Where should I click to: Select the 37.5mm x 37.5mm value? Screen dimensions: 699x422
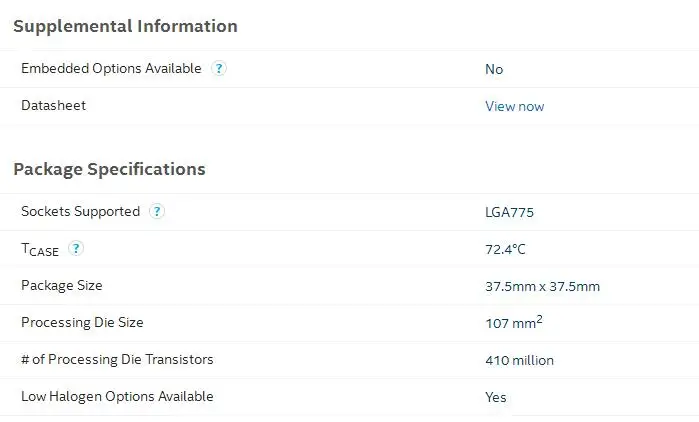542,286
